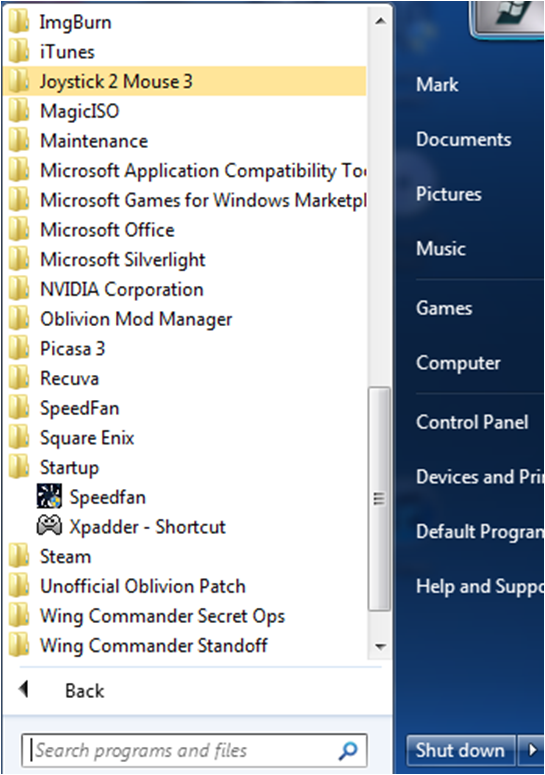The height and width of the screenshot is (775, 545).
Task: Open Help and Support
Action: pos(480,586)
